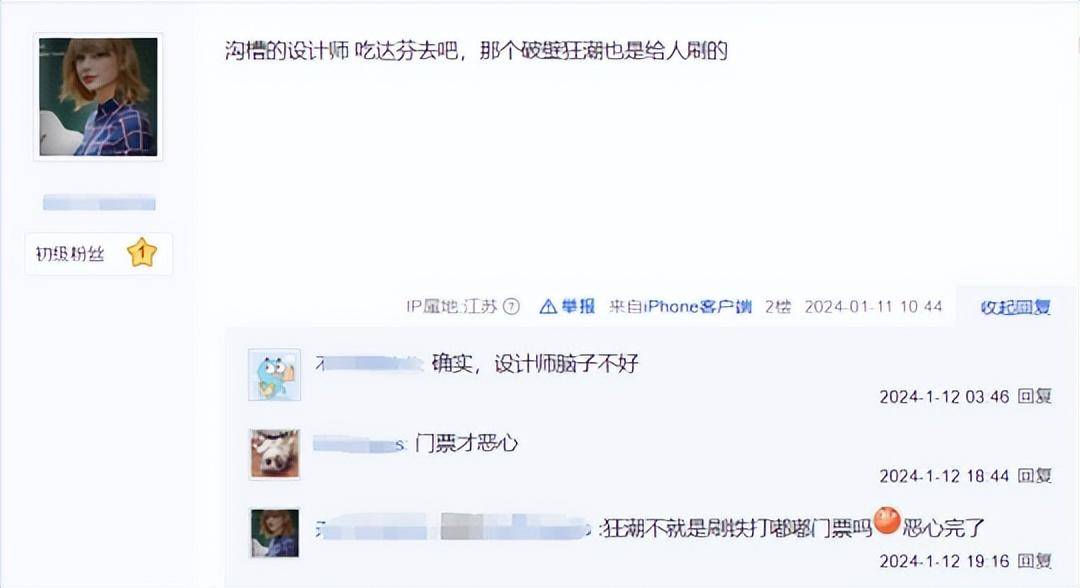The width and height of the screenshot is (1080, 588).
Task: Click the question mark icon beside IP属地
Action: click(511, 306)
